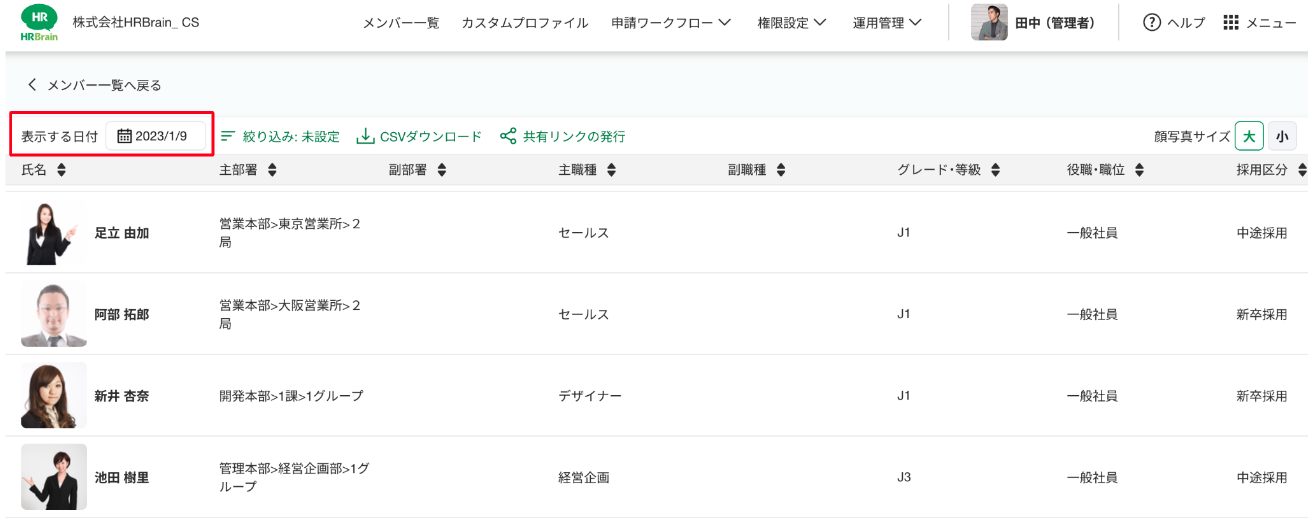The height and width of the screenshot is (525, 1308).
Task: Click the CSV download icon
Action: [365, 136]
